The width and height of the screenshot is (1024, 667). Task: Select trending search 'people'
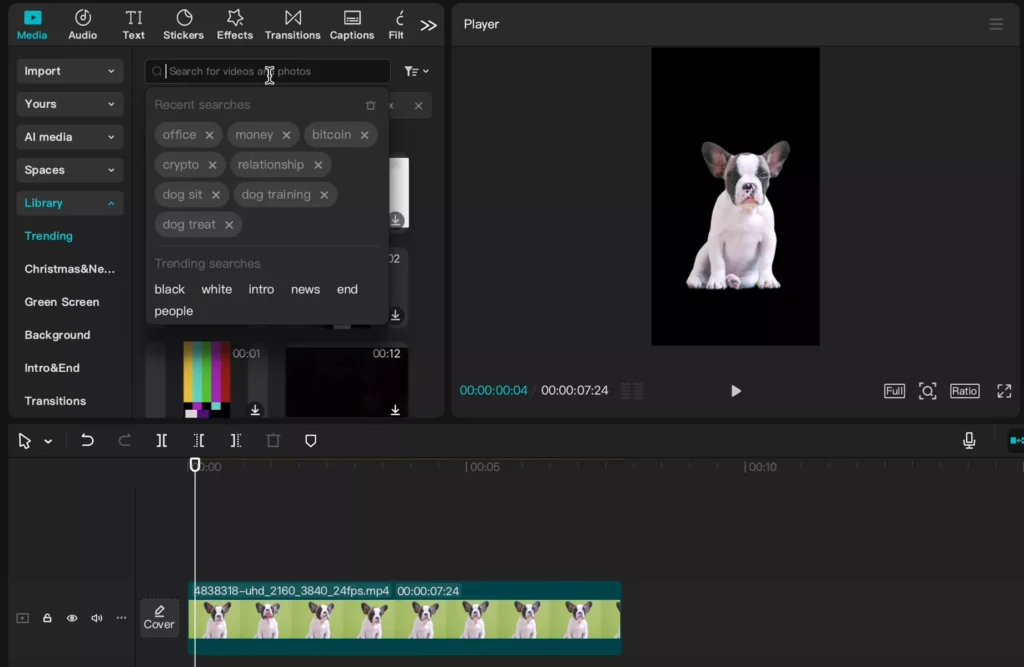point(174,311)
